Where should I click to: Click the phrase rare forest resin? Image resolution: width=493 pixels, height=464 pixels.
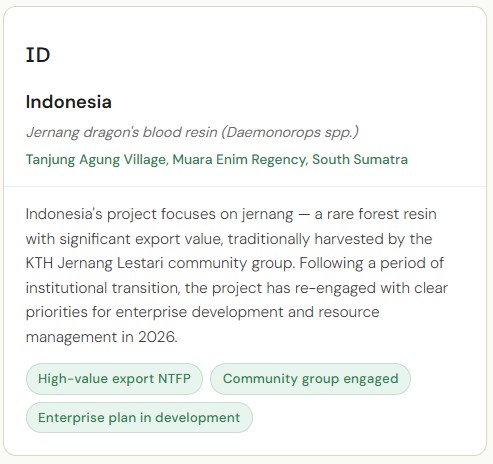(x=382, y=214)
